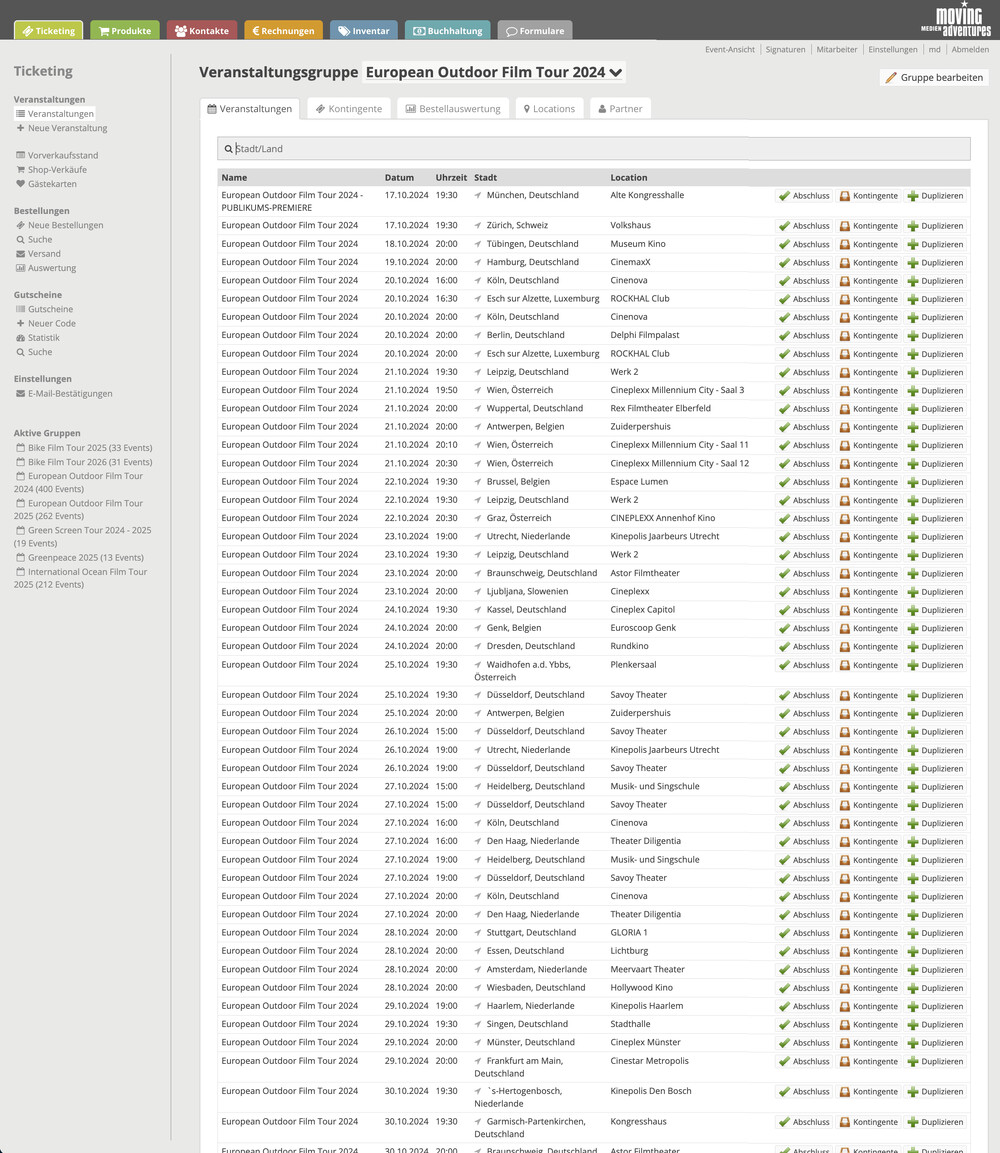This screenshot has width=1000, height=1153.
Task: Switch to the Bestellauswertung tab
Action: (x=452, y=109)
